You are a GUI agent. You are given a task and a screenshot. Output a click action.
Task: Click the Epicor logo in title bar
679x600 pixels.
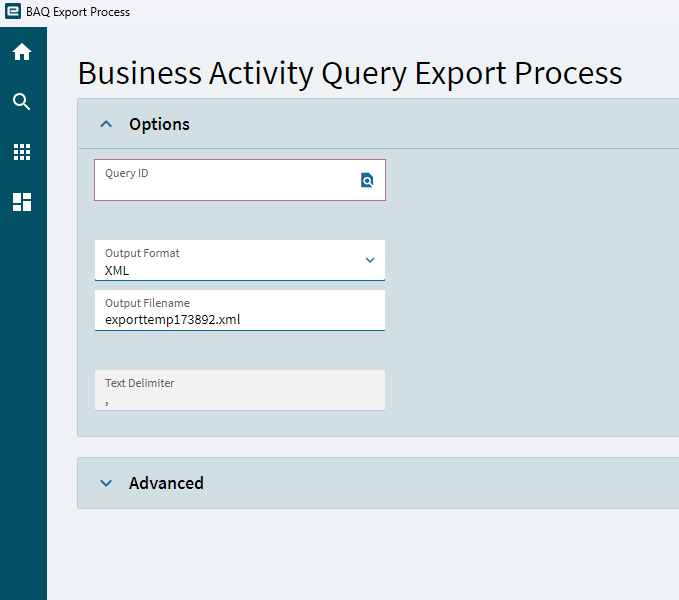pyautogui.click(x=13, y=11)
